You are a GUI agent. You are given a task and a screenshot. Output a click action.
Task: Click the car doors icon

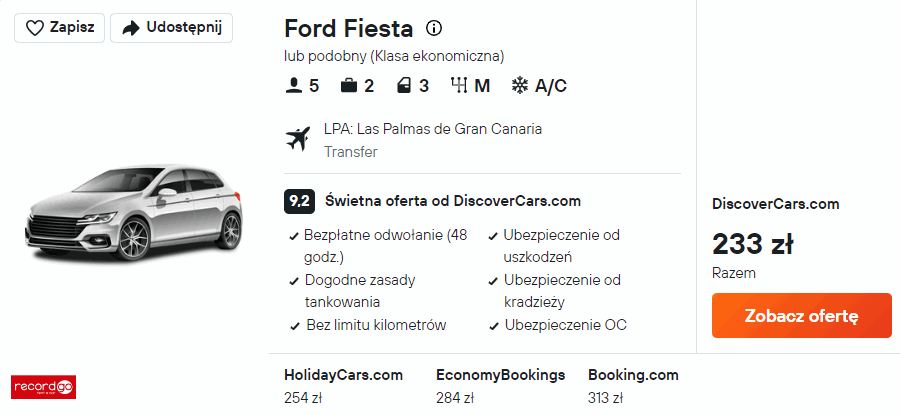pyautogui.click(x=403, y=86)
